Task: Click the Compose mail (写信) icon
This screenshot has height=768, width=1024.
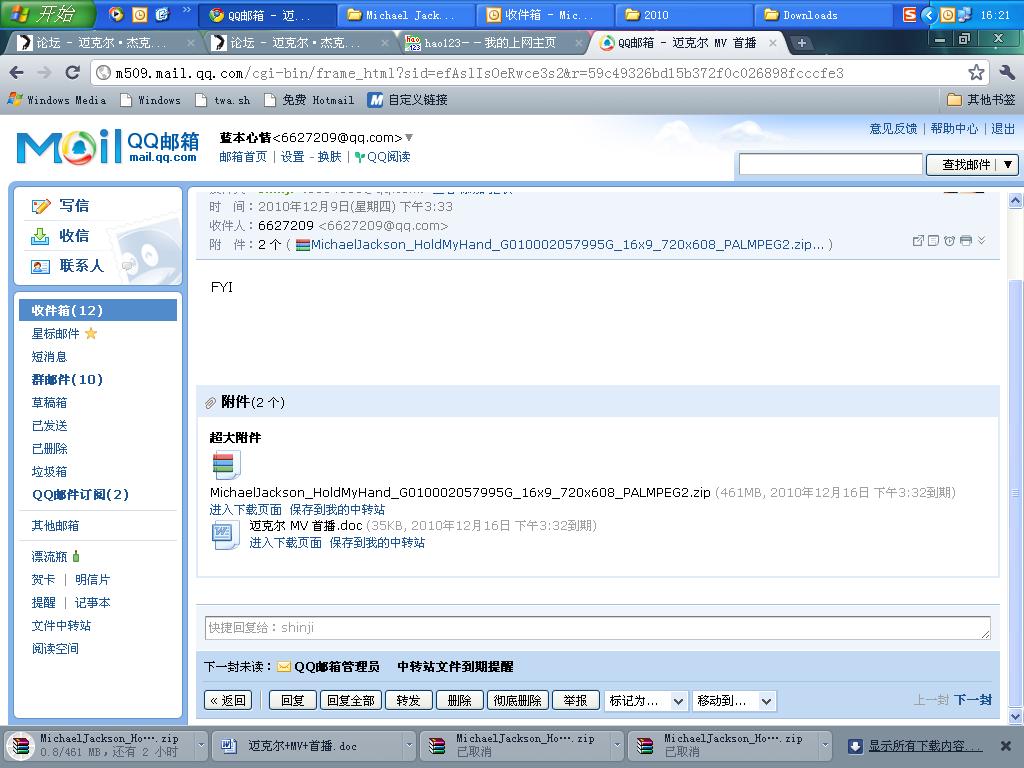Action: (41, 206)
